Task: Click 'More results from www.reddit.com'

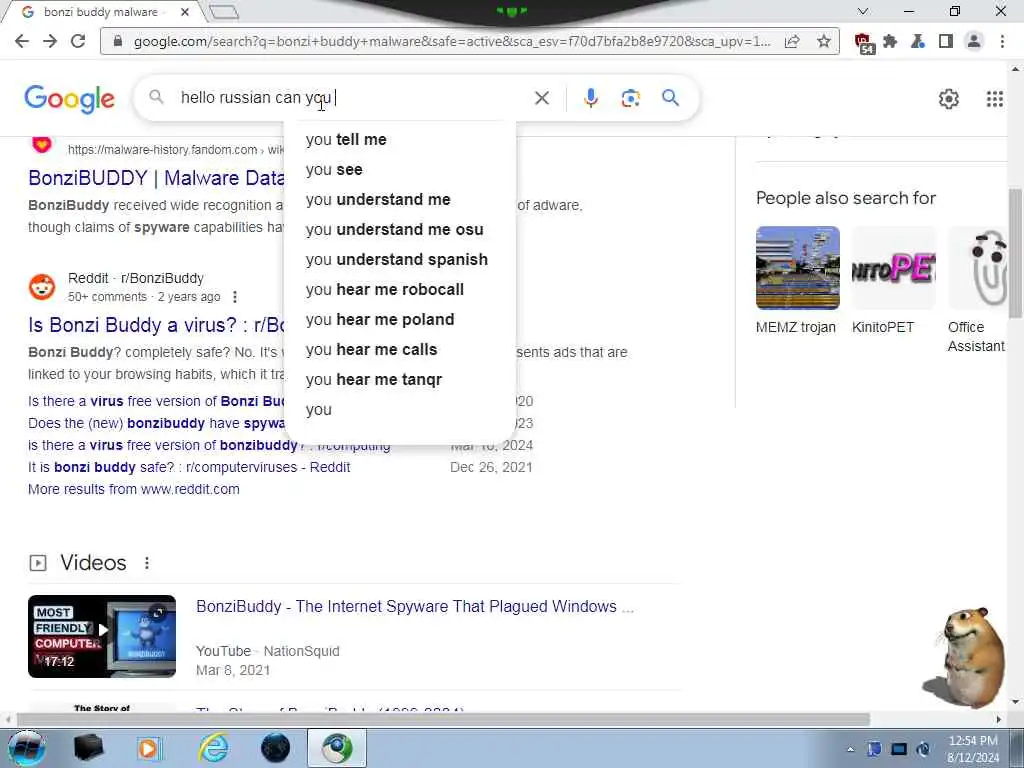Action: (134, 489)
